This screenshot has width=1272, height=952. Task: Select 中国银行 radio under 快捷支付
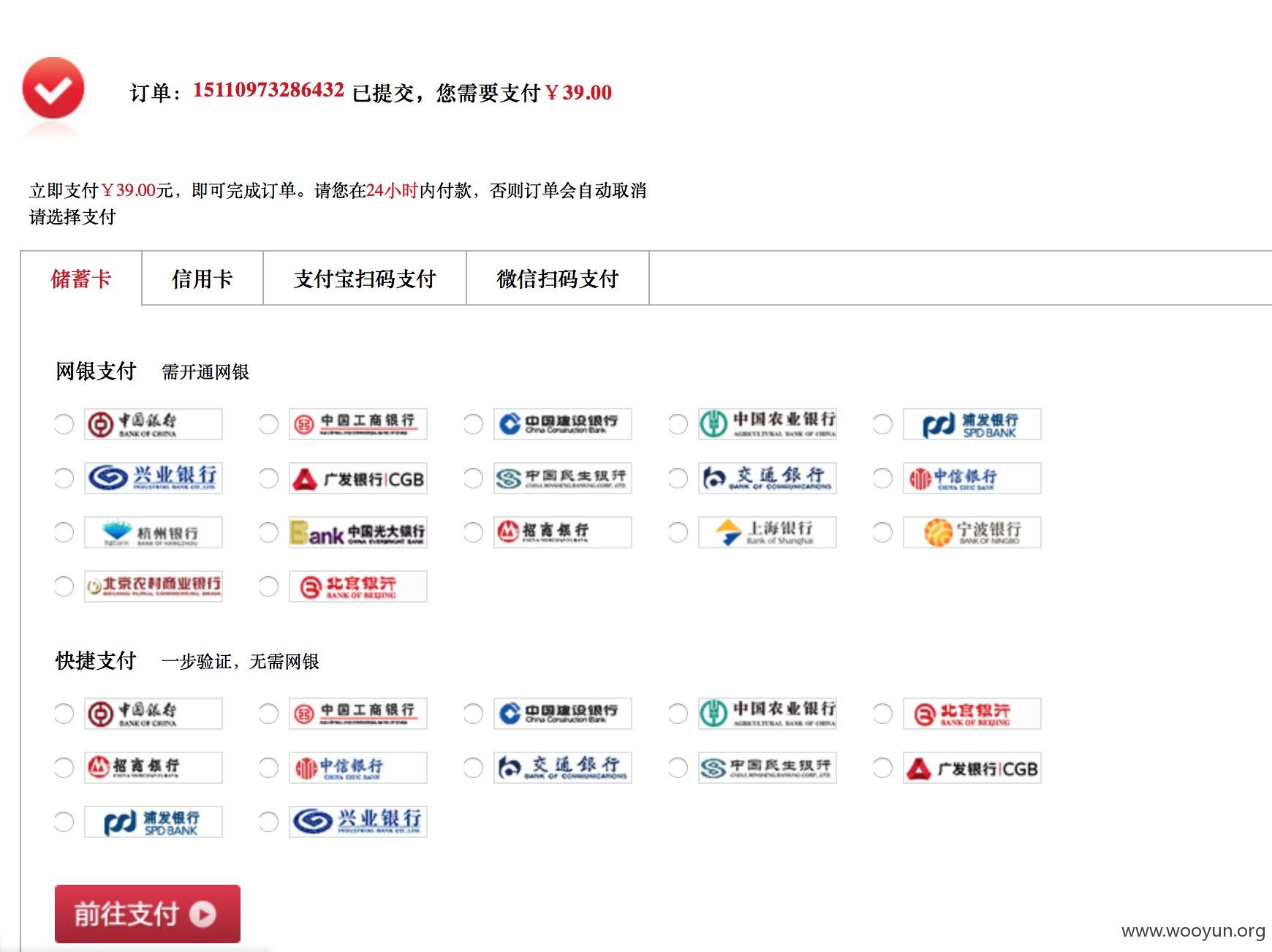[64, 714]
